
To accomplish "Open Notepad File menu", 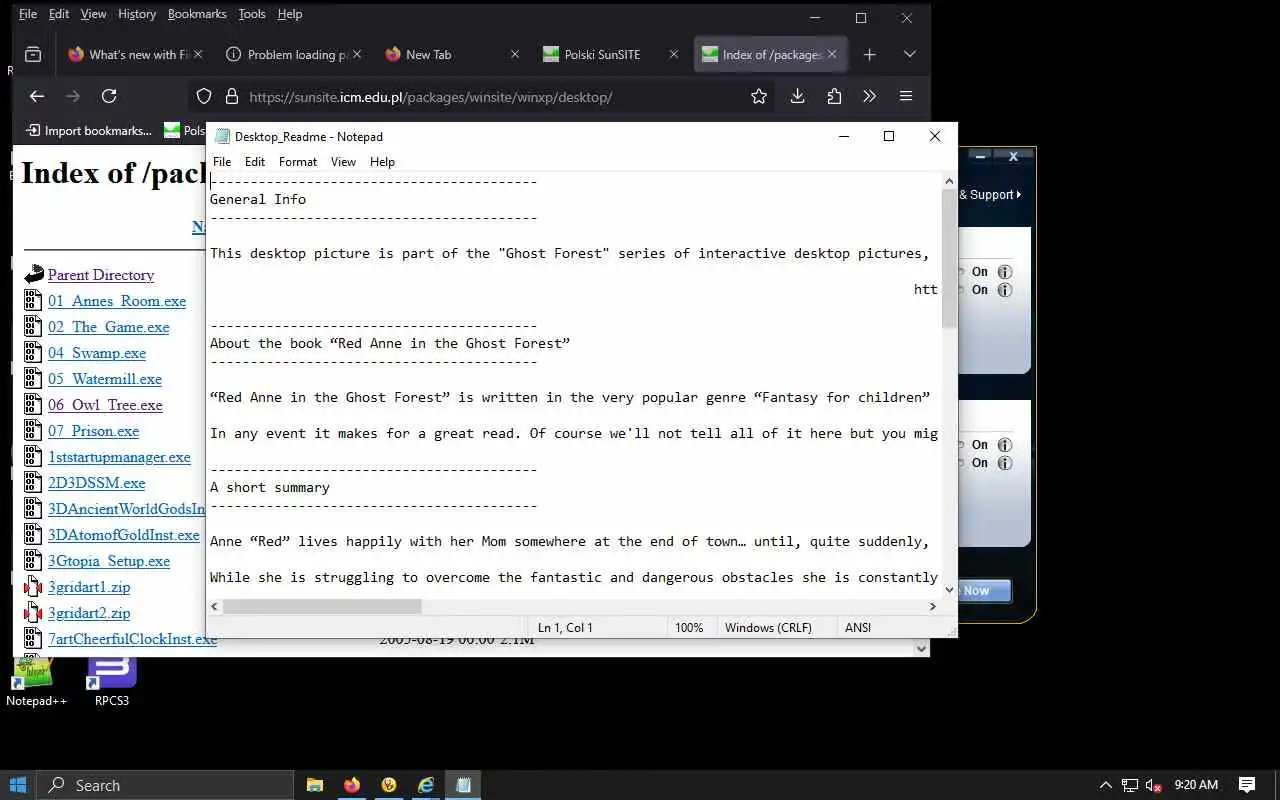I will 222,161.
